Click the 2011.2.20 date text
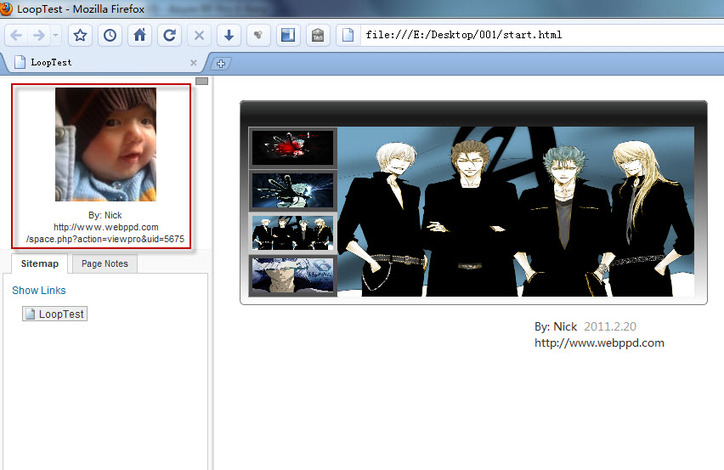 (610, 327)
